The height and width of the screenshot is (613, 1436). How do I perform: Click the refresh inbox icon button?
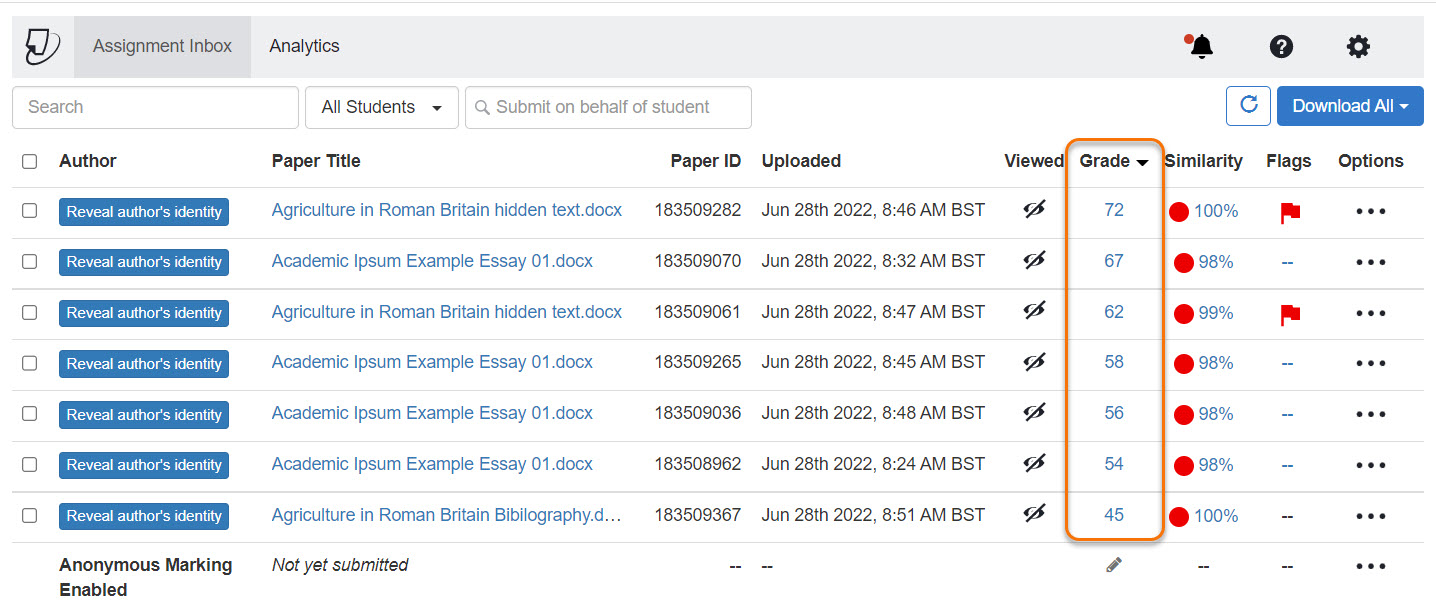[x=1248, y=106]
